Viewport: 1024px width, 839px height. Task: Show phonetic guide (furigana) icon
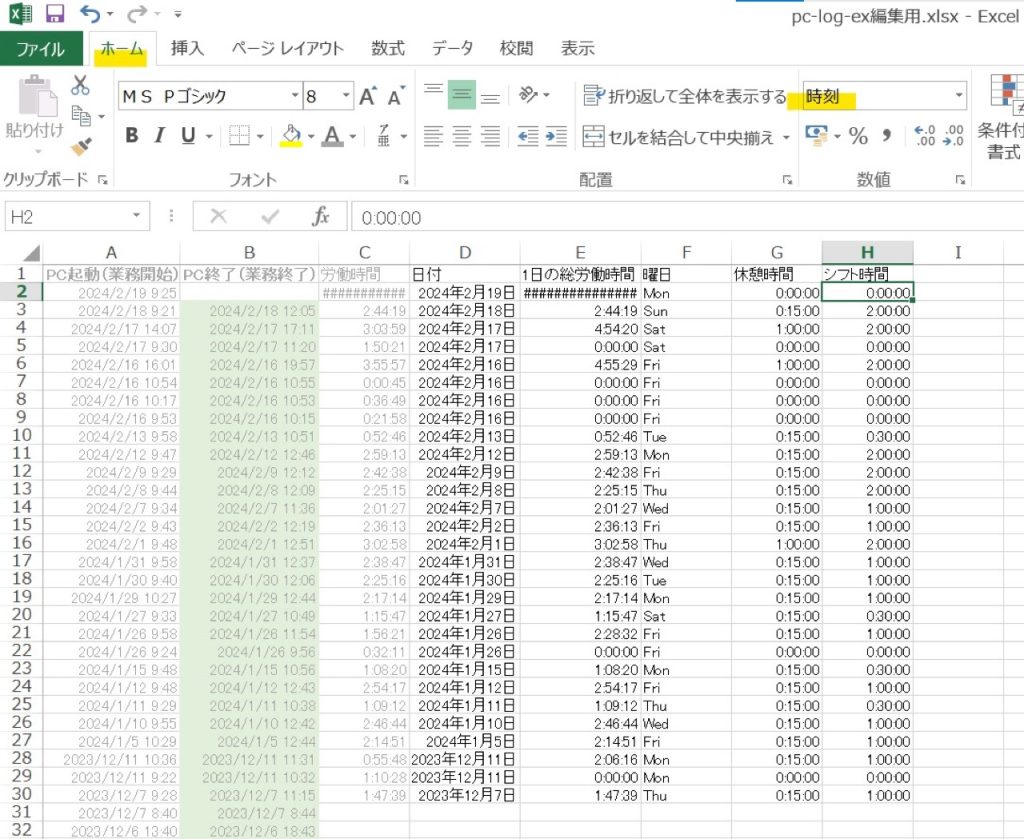385,136
